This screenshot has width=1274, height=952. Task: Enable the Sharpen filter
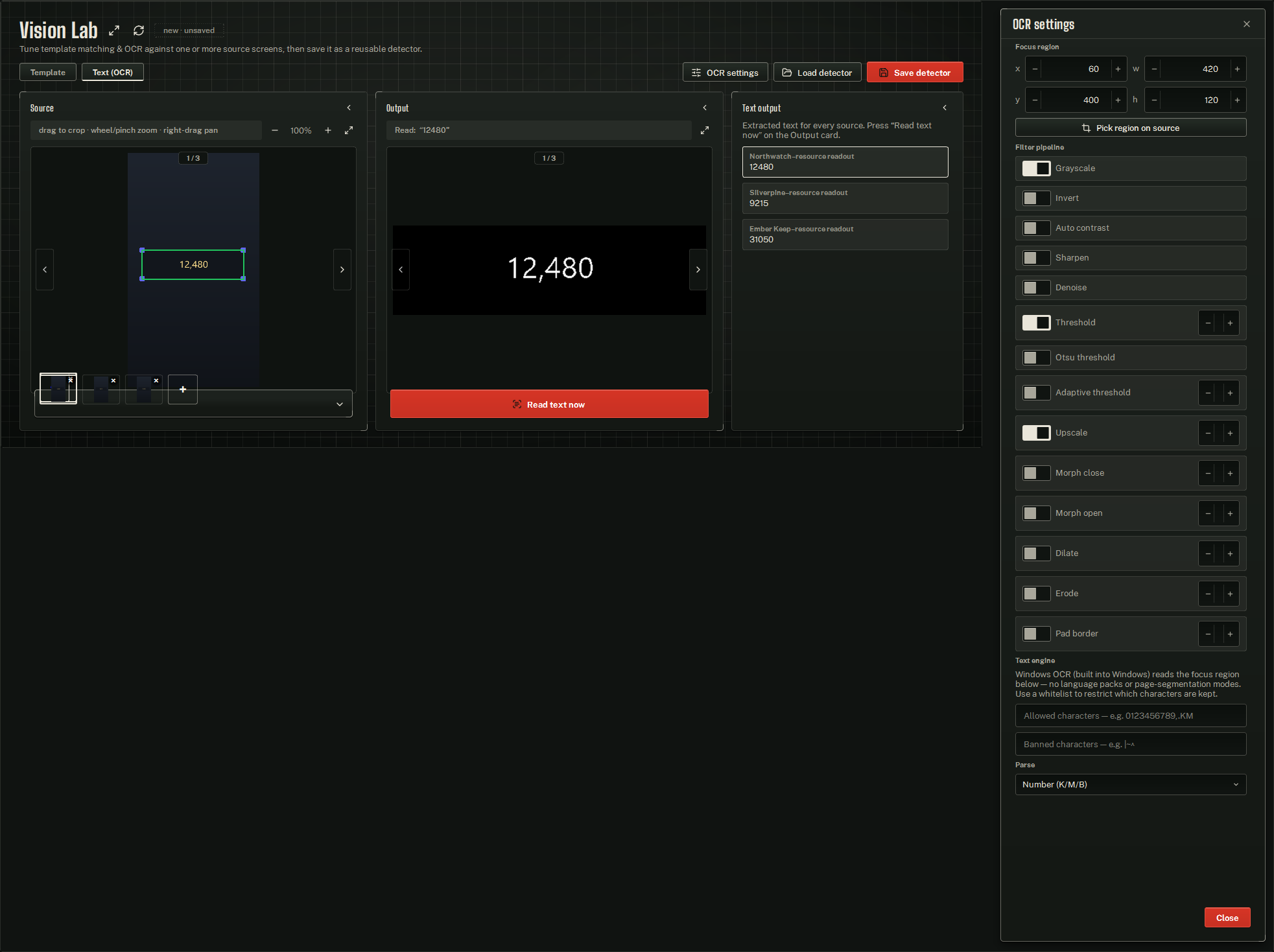point(1036,258)
